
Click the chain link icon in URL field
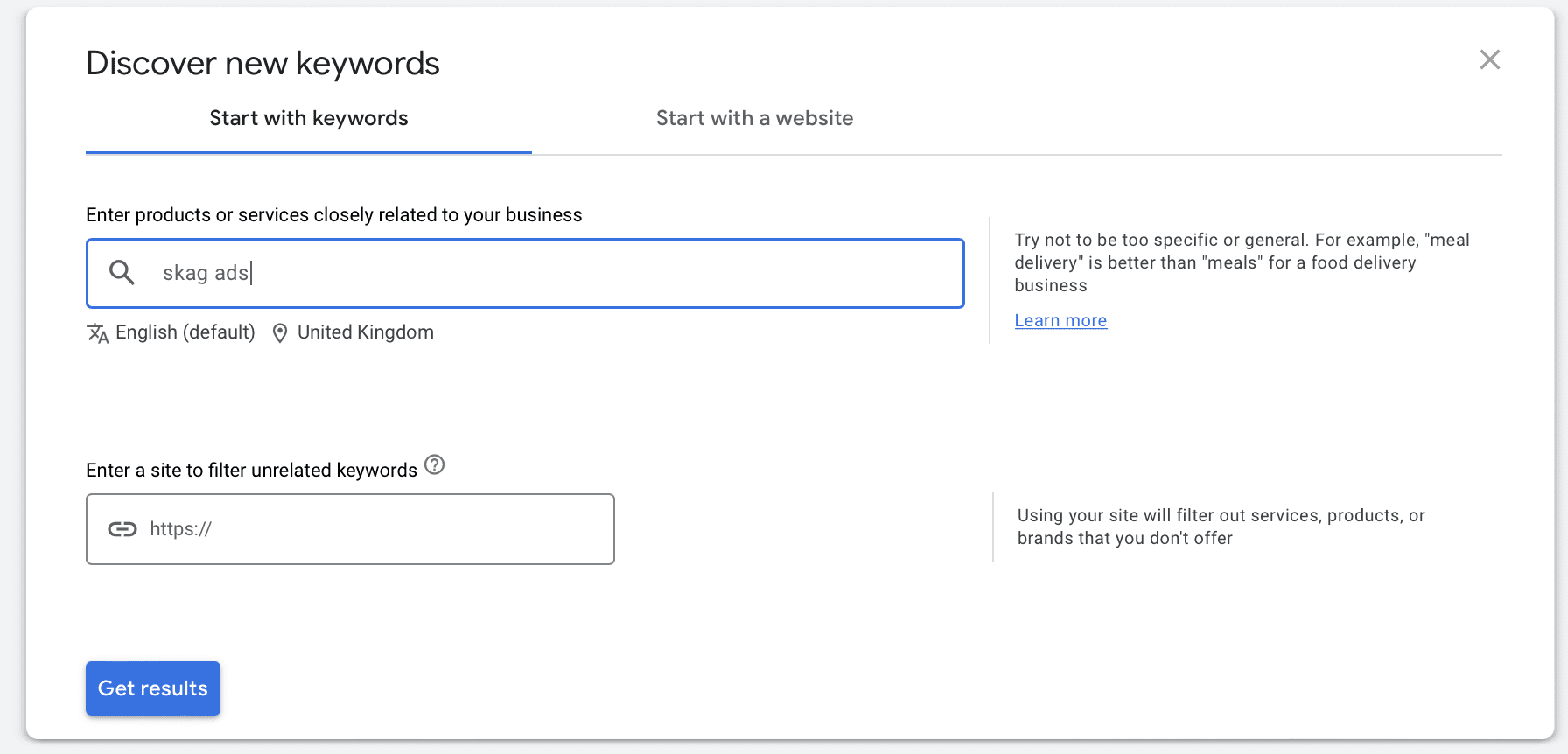click(122, 529)
